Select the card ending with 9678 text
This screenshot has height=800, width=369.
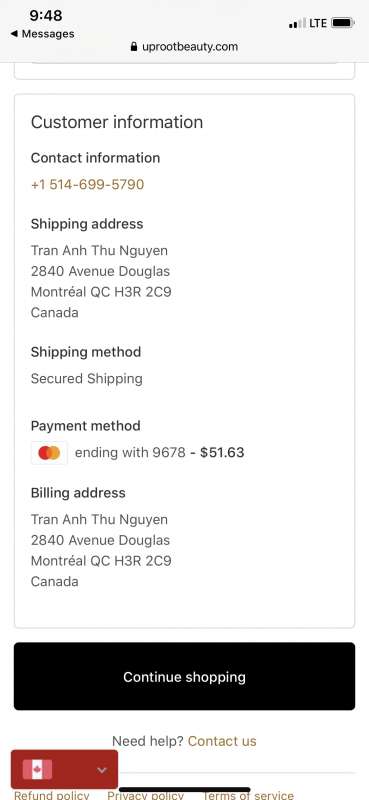[x=130, y=453]
